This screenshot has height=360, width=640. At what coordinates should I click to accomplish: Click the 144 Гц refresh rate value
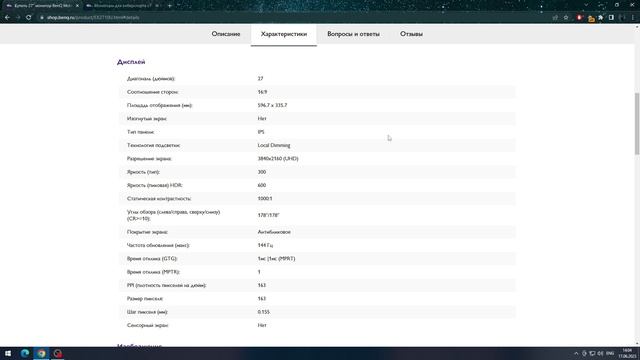tap(265, 245)
